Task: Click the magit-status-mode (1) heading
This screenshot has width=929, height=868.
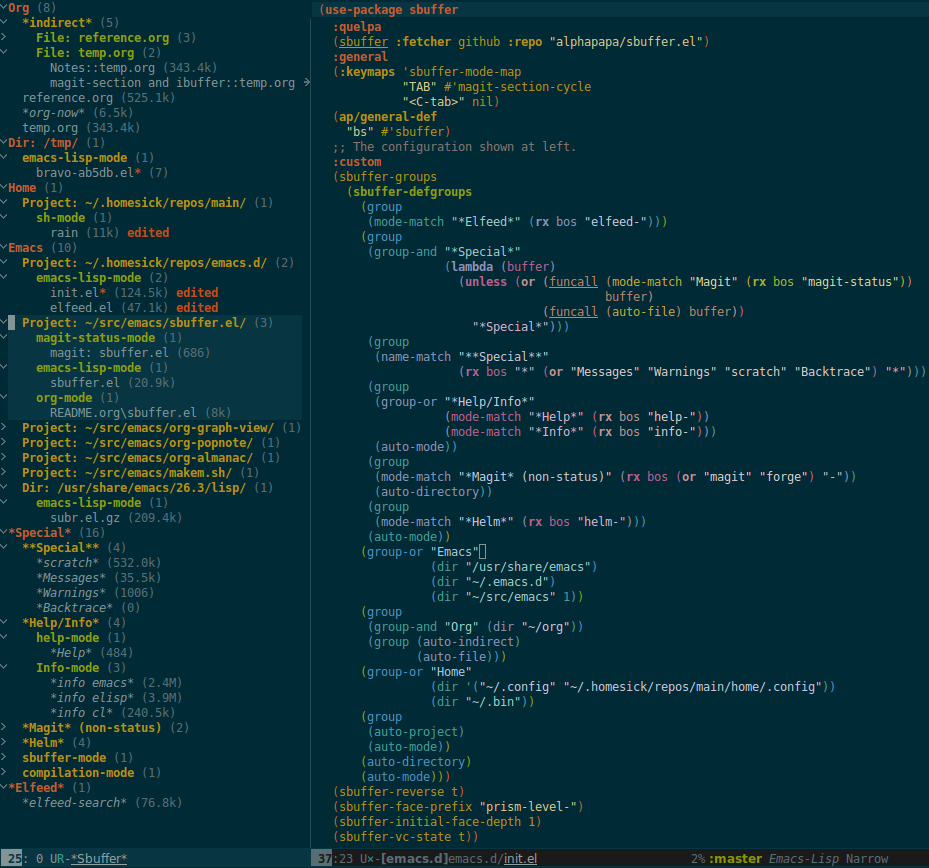Action: 109,337
